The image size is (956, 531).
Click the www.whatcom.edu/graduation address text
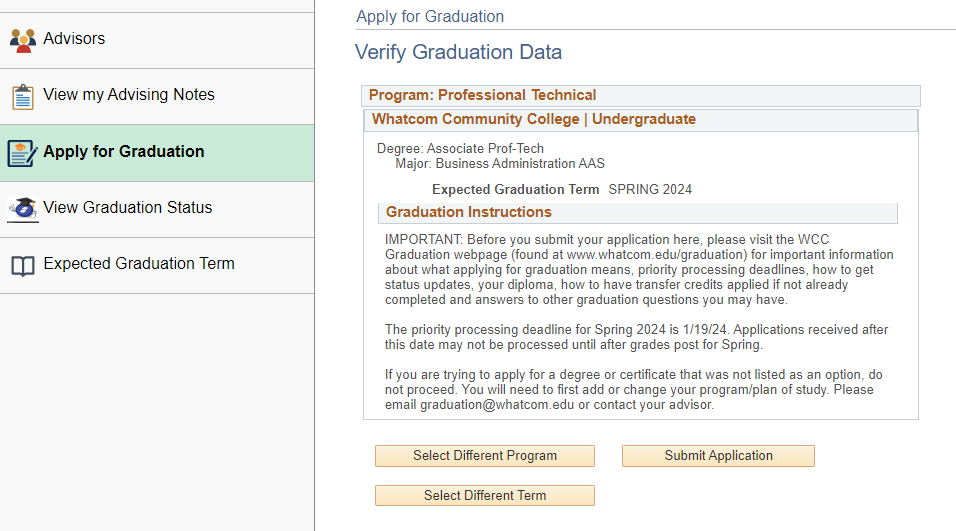click(657, 255)
